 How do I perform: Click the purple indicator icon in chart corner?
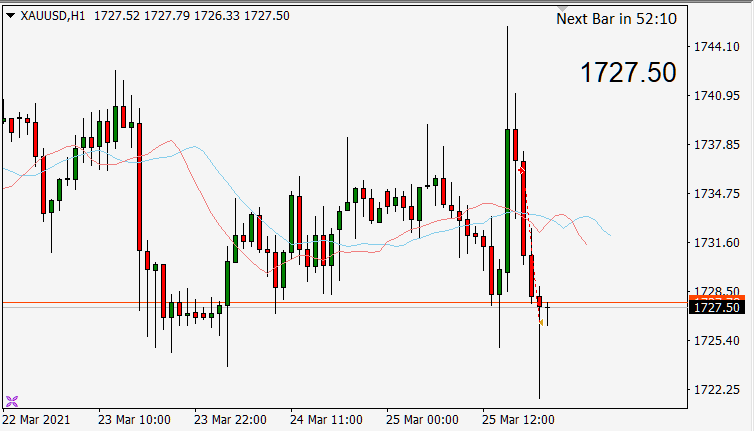coord(12,401)
